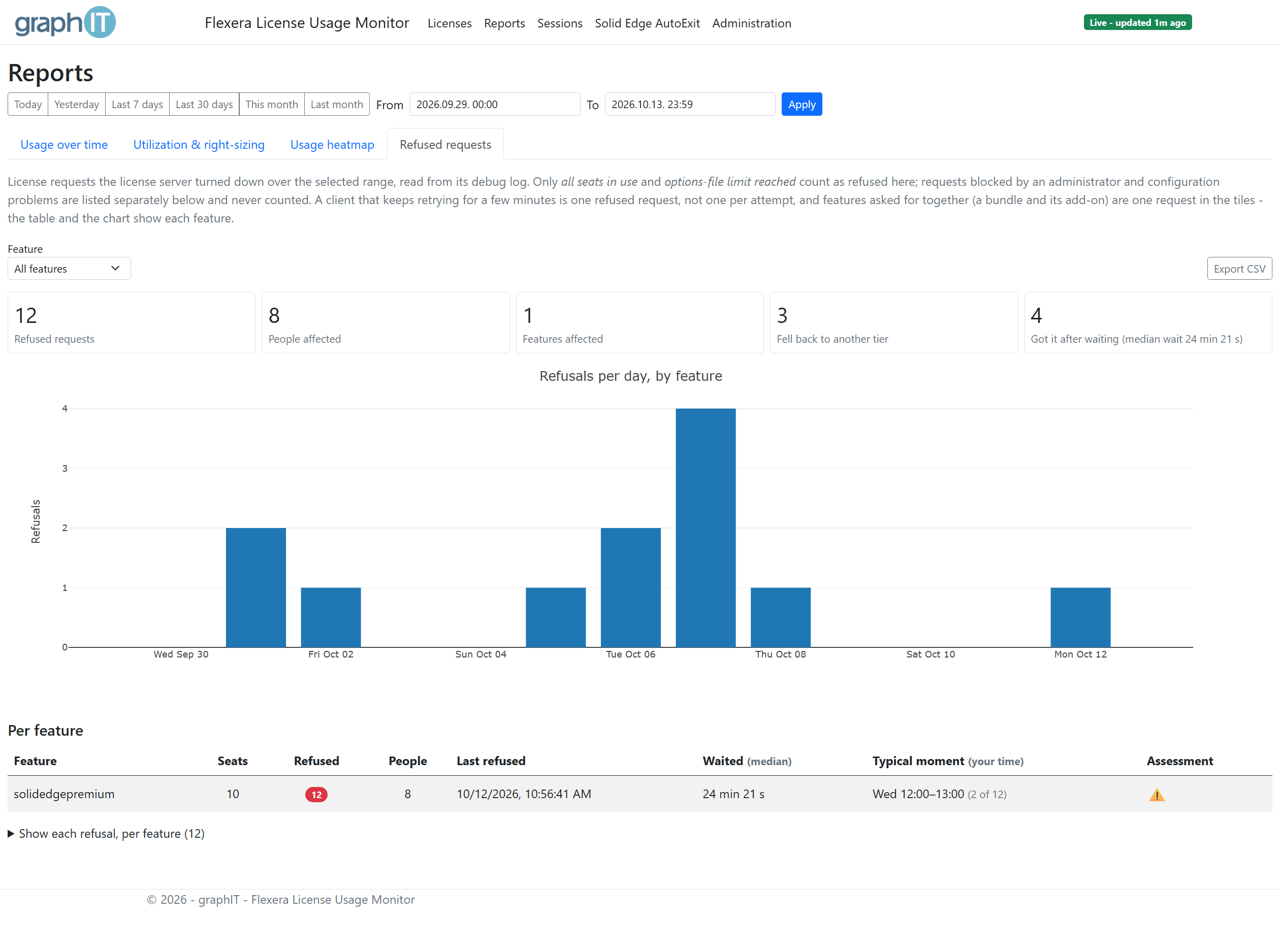Click the Fell back to another tier tile

(x=893, y=323)
